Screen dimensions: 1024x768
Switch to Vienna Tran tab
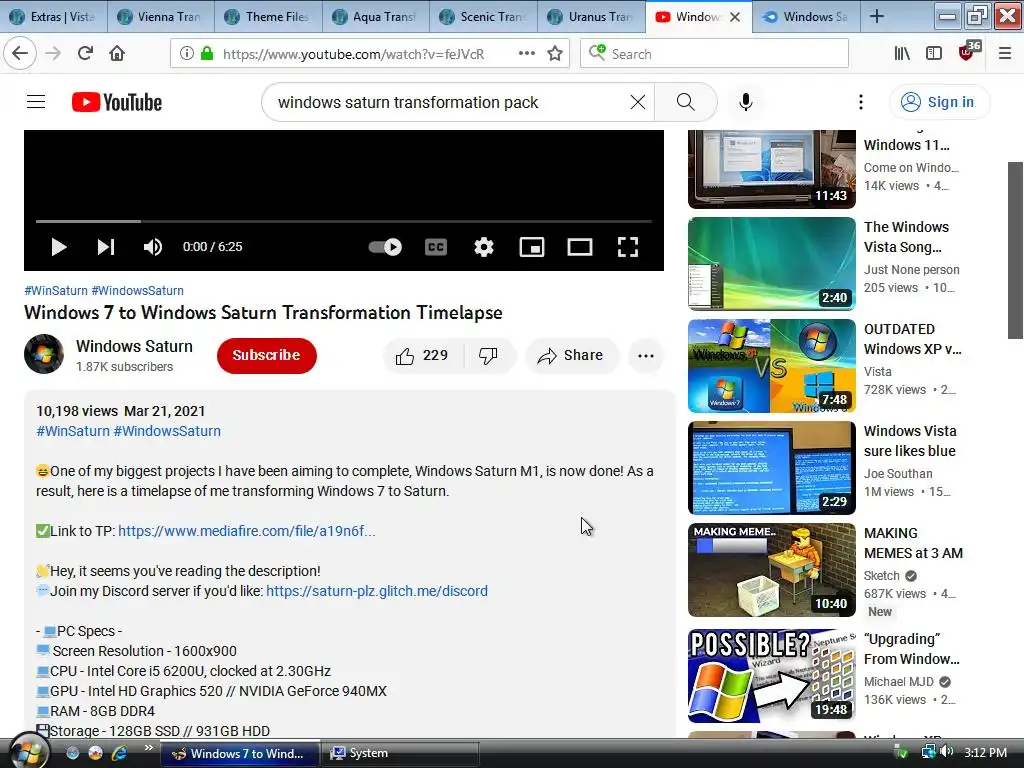tap(160, 16)
